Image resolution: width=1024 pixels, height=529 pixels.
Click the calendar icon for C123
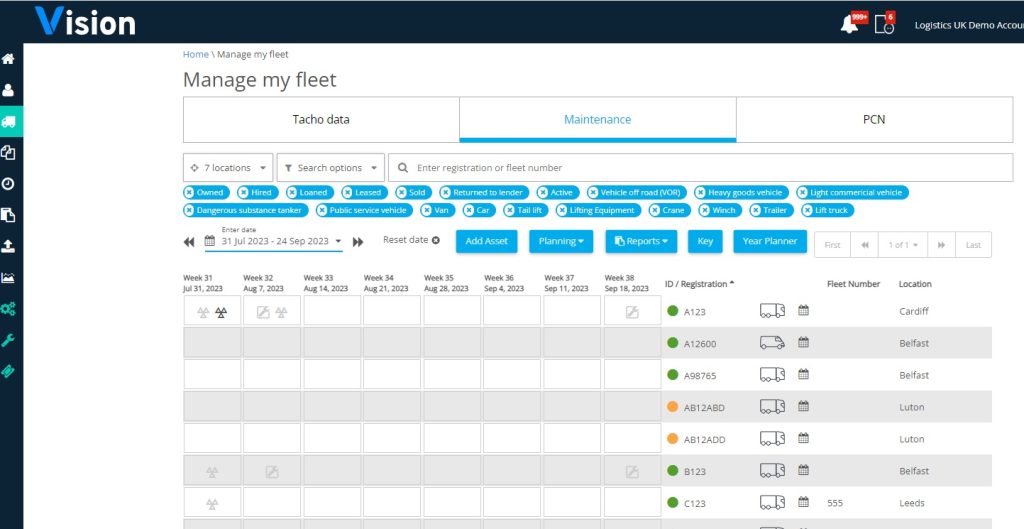click(803, 503)
